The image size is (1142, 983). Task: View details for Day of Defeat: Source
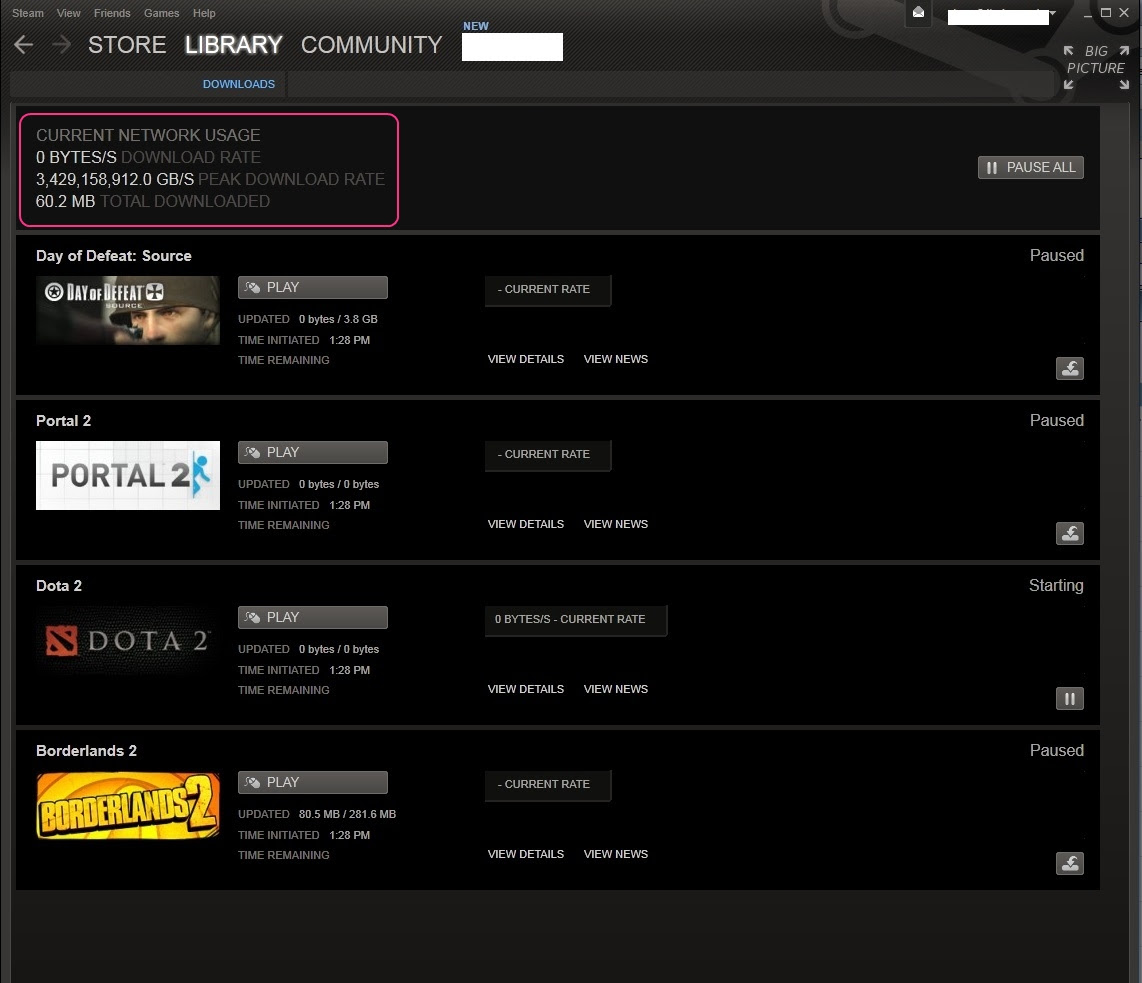point(526,359)
